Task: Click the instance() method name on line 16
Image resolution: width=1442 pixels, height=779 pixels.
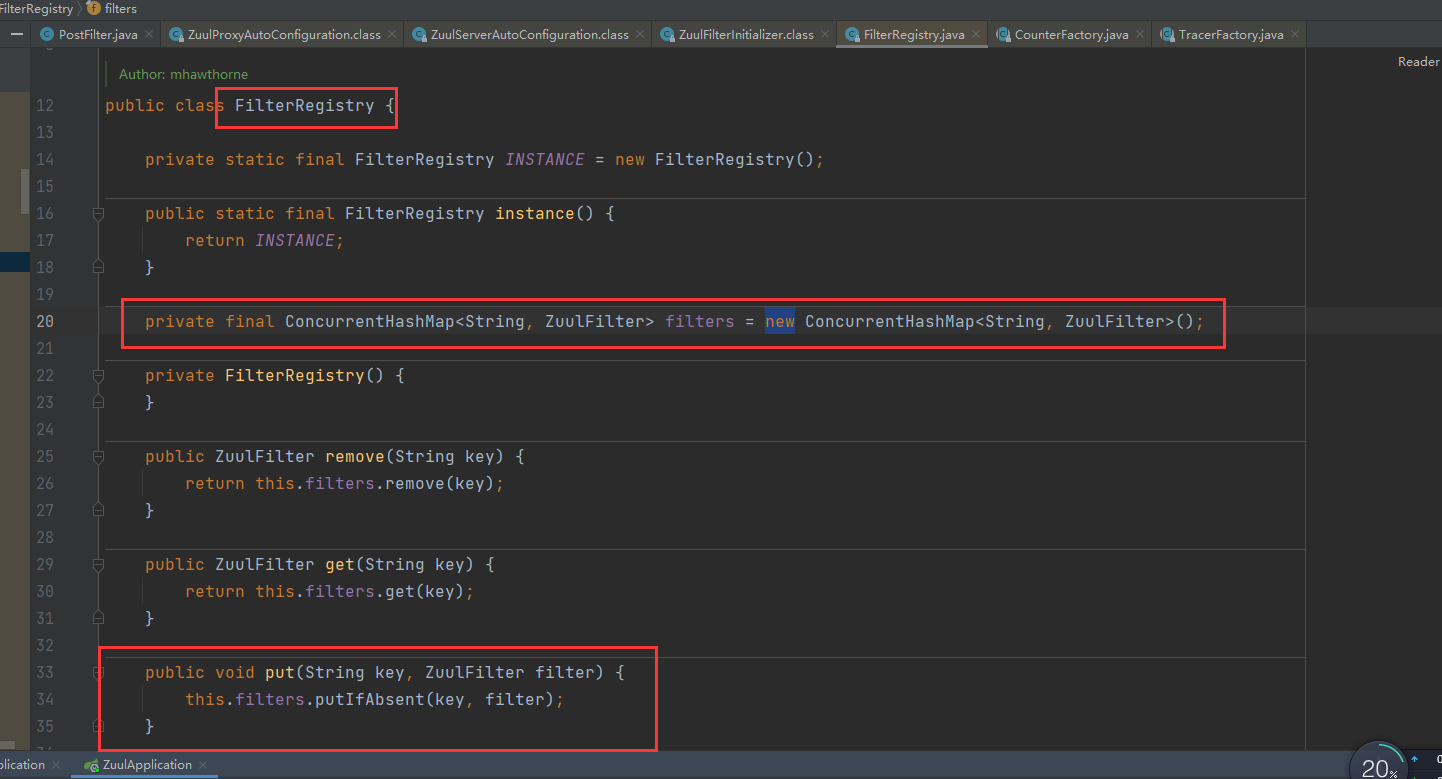Action: (535, 214)
